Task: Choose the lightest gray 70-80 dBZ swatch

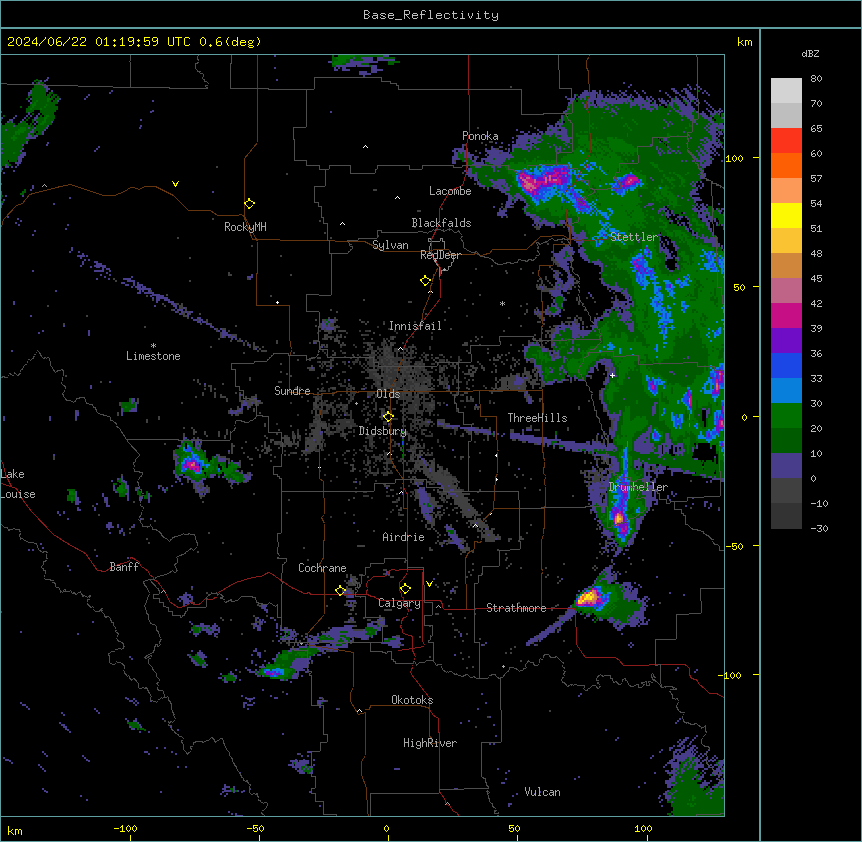Action: (786, 91)
